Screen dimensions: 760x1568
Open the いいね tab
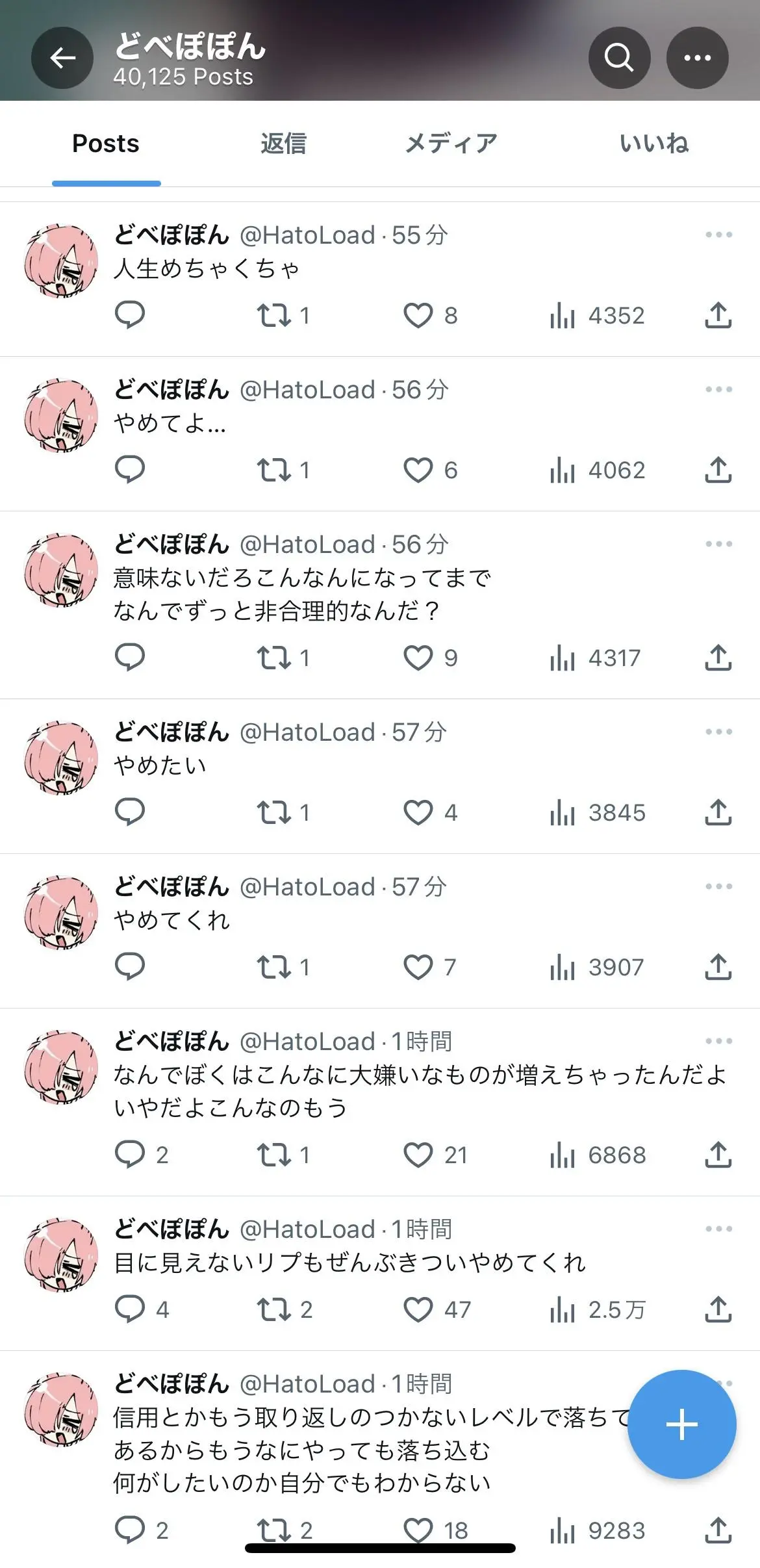pos(654,143)
